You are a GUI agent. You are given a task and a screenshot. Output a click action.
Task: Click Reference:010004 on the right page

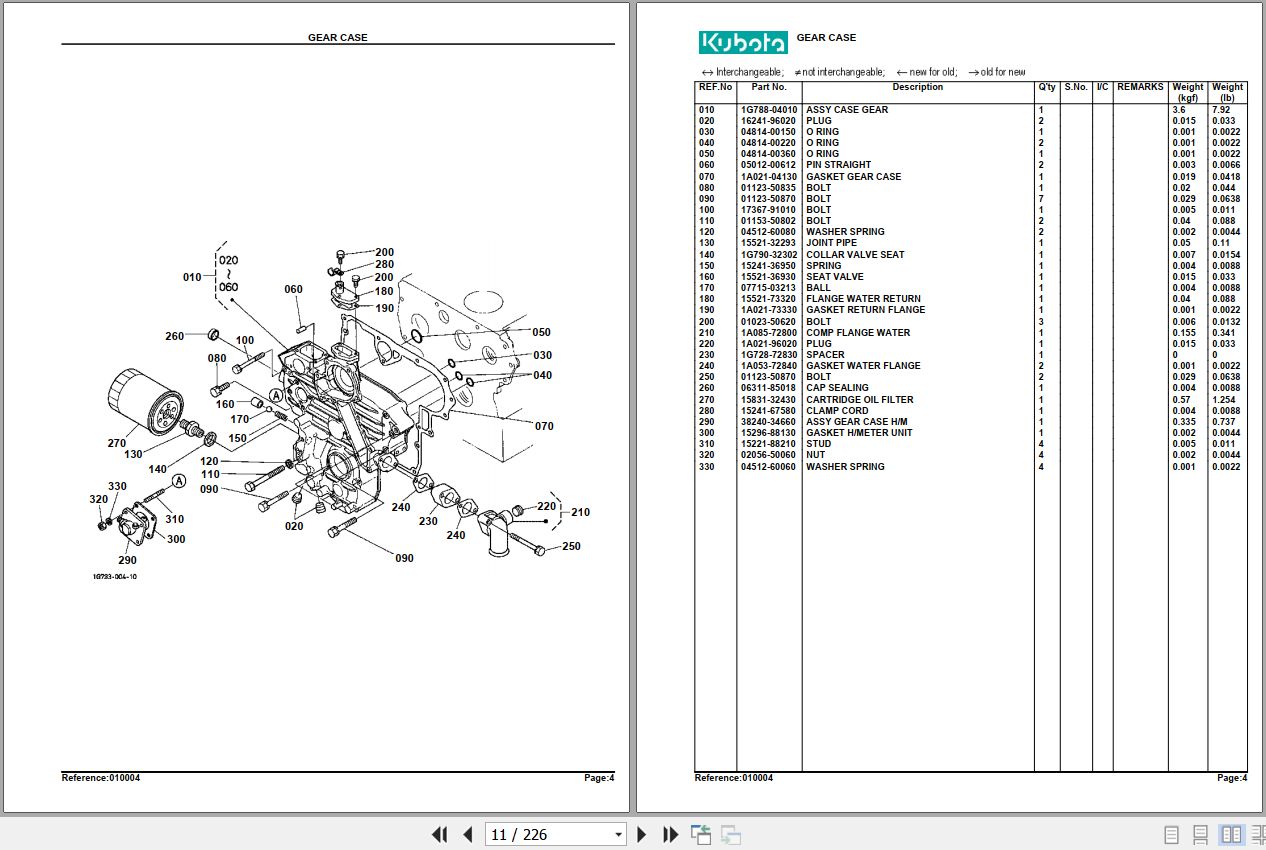[x=734, y=778]
